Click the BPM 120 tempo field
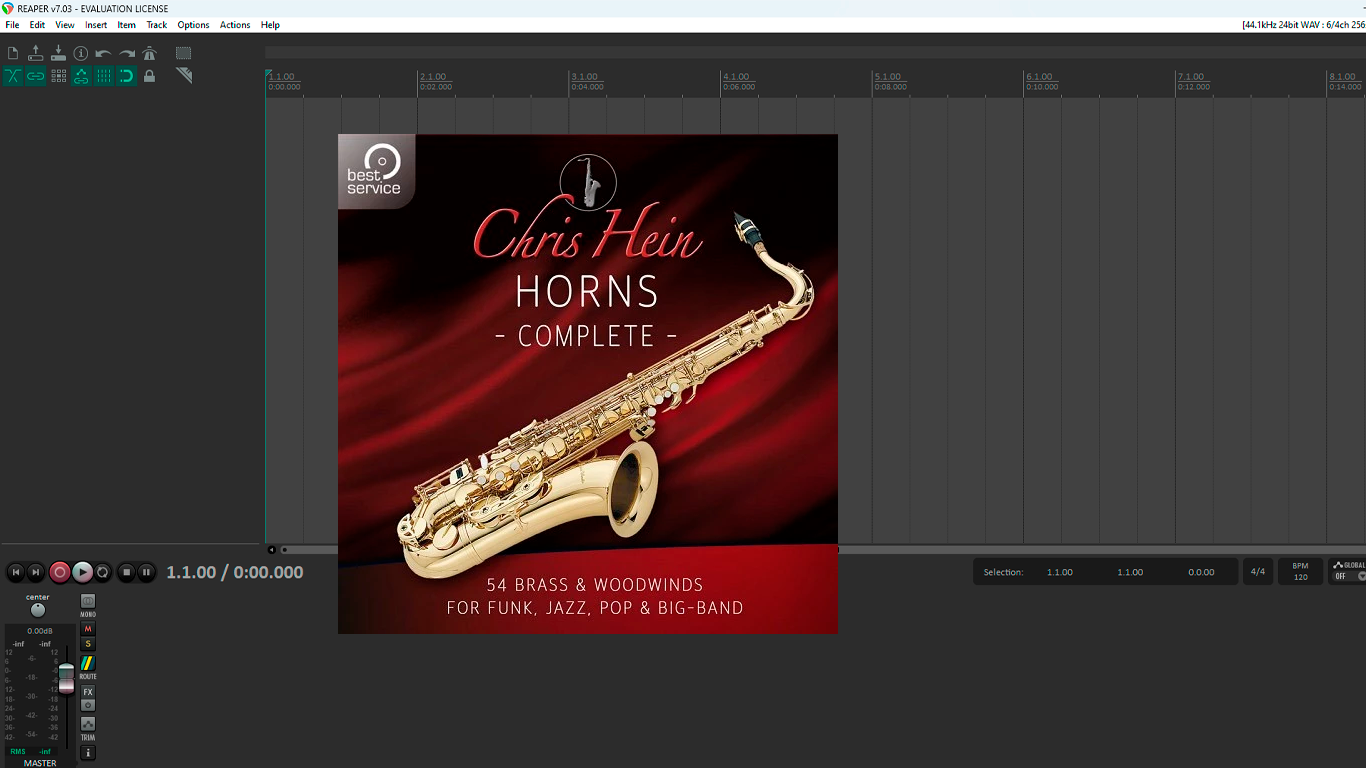The height and width of the screenshot is (768, 1366). click(x=1300, y=572)
